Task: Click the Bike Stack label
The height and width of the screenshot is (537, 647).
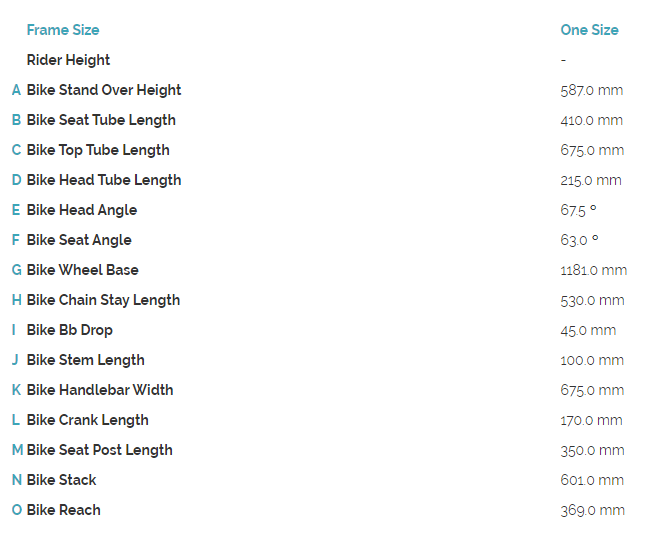Action: [x=62, y=480]
